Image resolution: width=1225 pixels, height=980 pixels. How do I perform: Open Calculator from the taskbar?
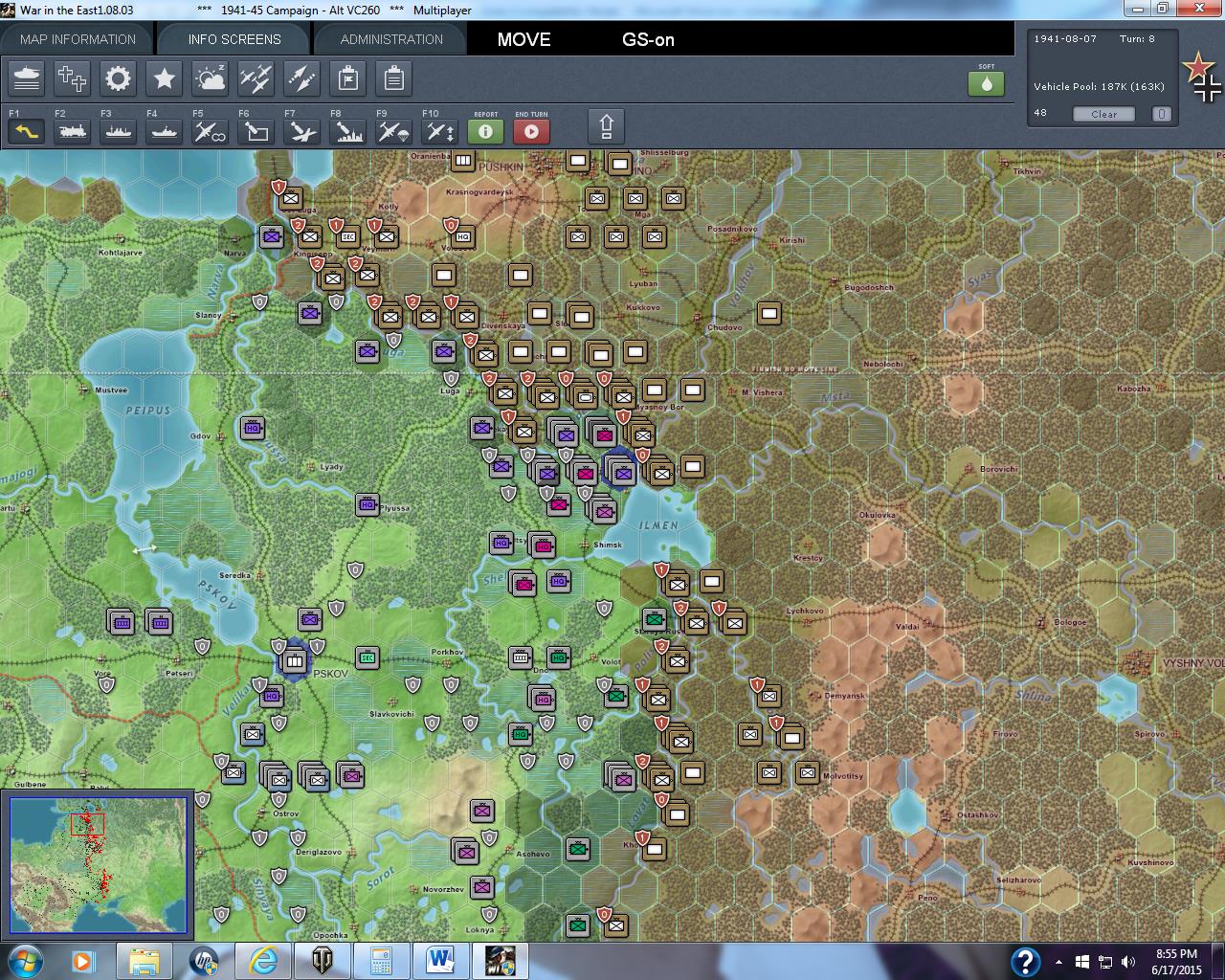click(381, 961)
